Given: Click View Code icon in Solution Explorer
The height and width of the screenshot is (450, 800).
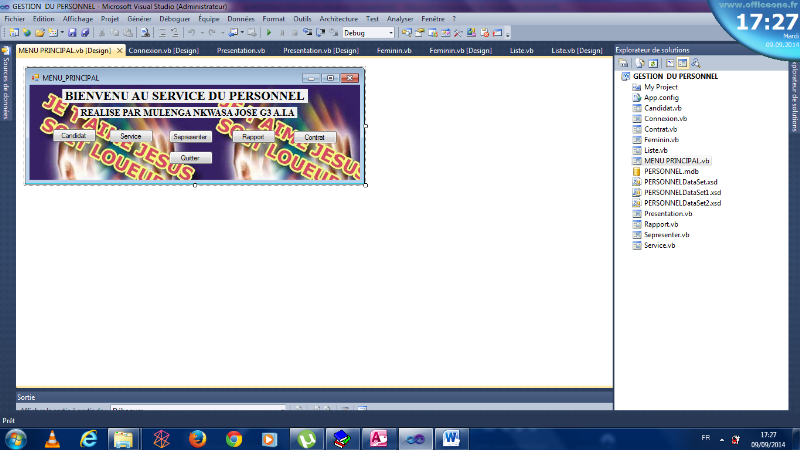Looking at the screenshot, I should pyautogui.click(x=670, y=63).
